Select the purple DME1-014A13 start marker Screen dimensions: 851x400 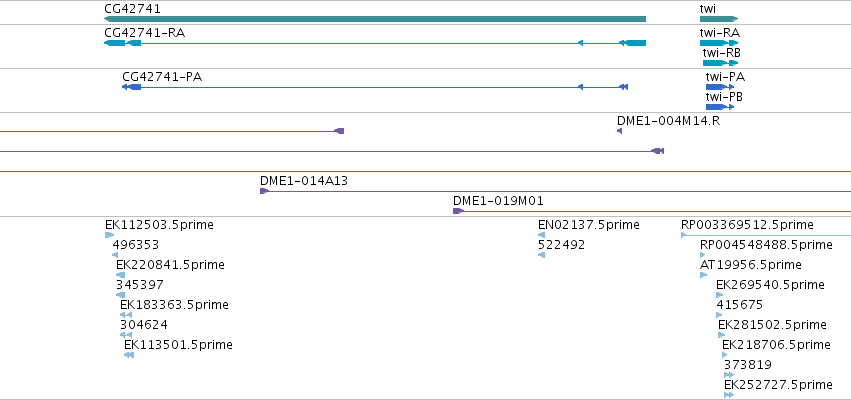264,191
